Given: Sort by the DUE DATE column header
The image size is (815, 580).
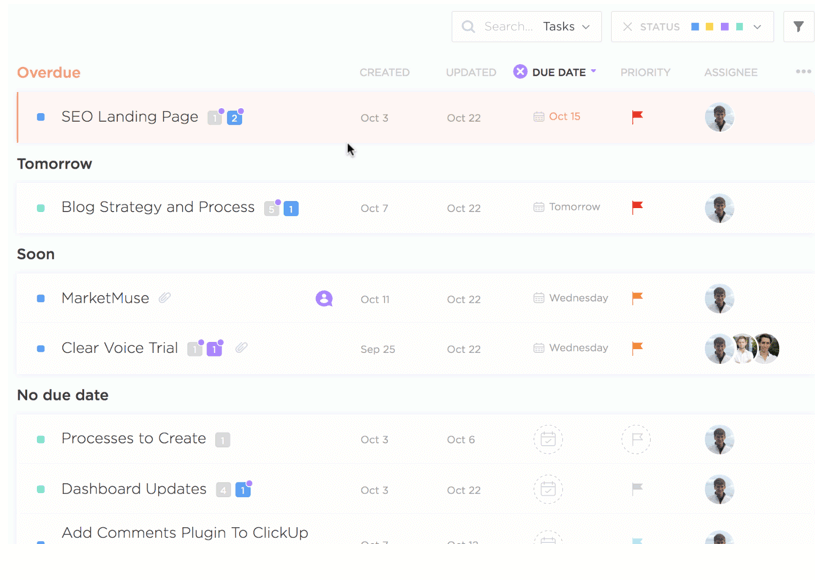Looking at the screenshot, I should coord(559,72).
